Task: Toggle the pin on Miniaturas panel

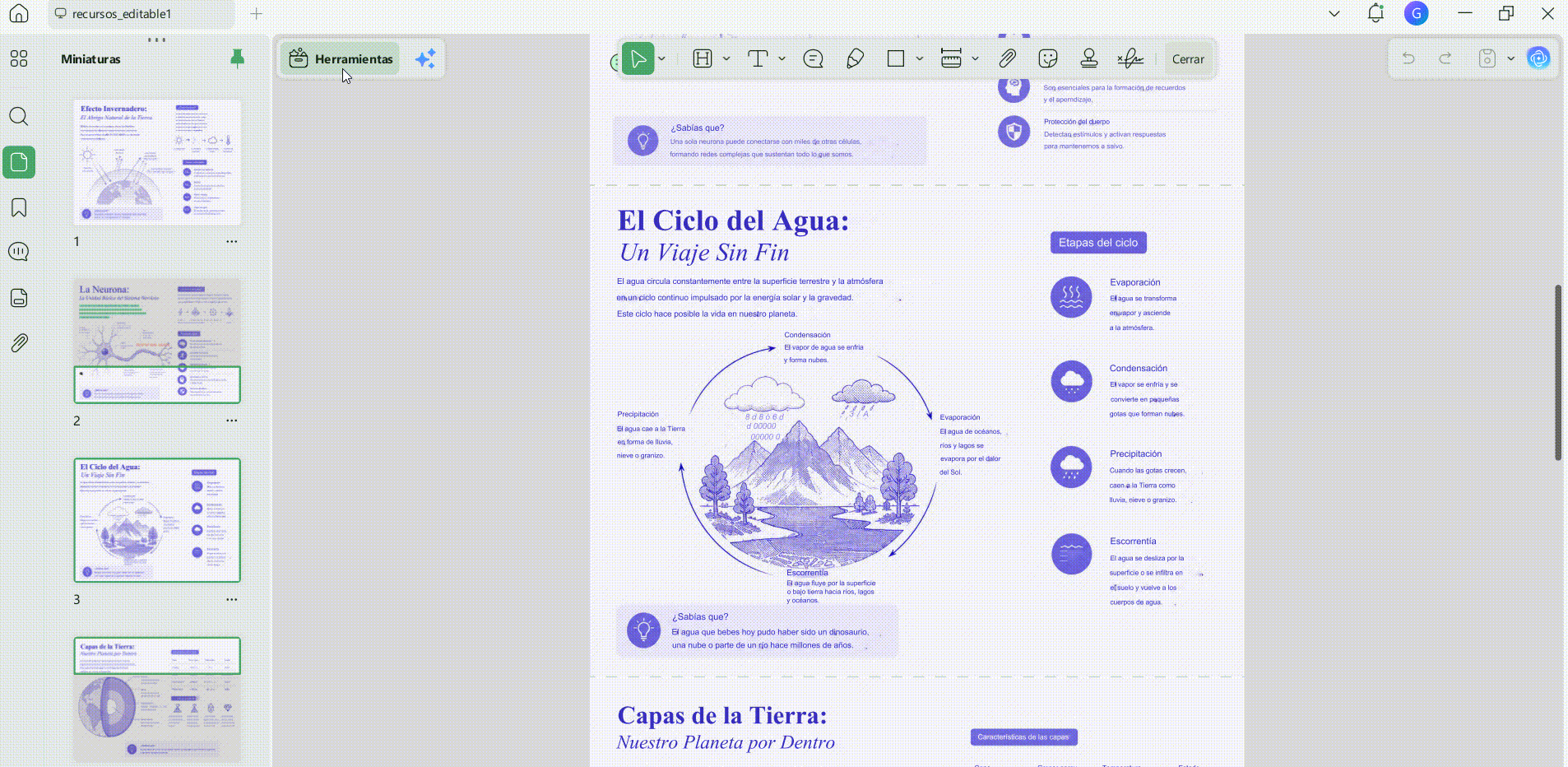Action: 237,58
